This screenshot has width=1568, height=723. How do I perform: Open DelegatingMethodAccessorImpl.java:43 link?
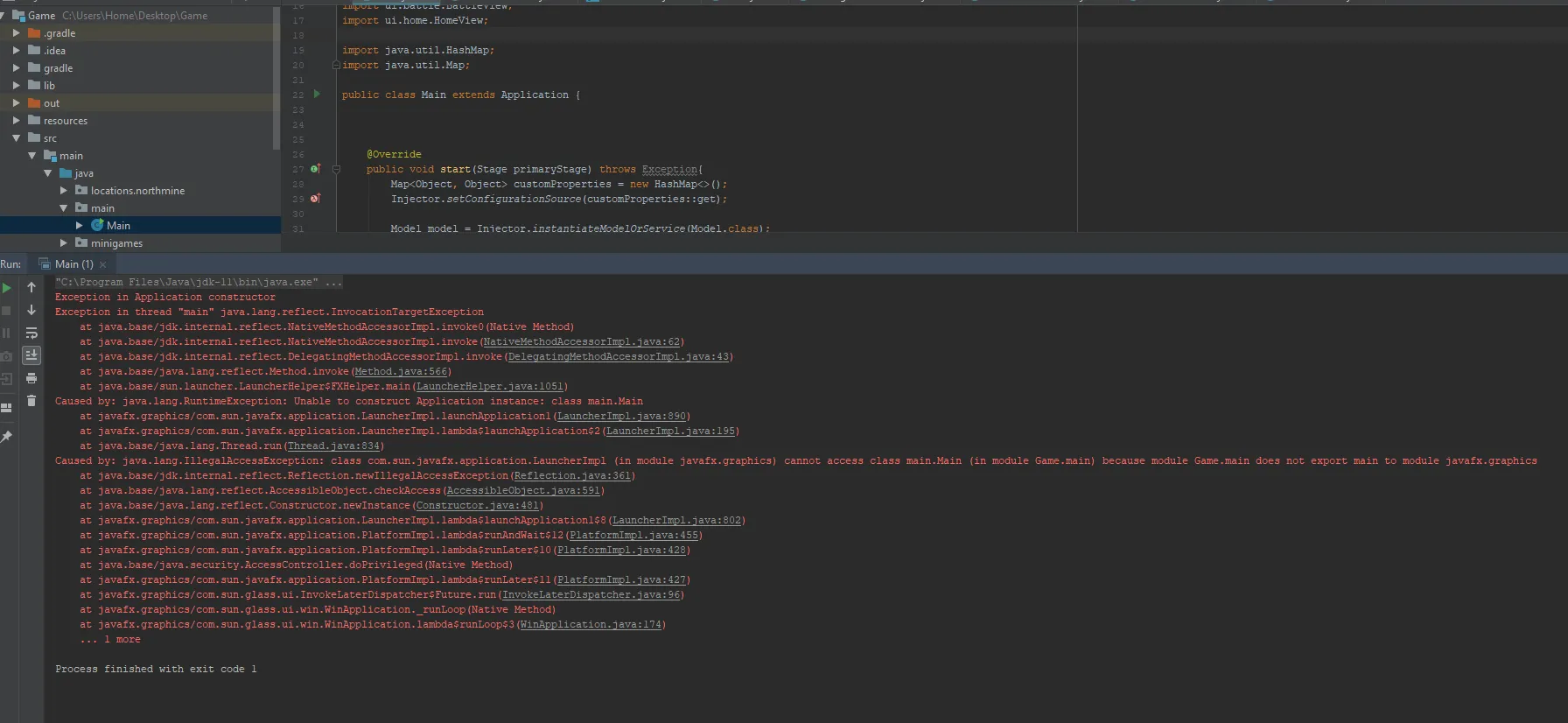(x=619, y=356)
